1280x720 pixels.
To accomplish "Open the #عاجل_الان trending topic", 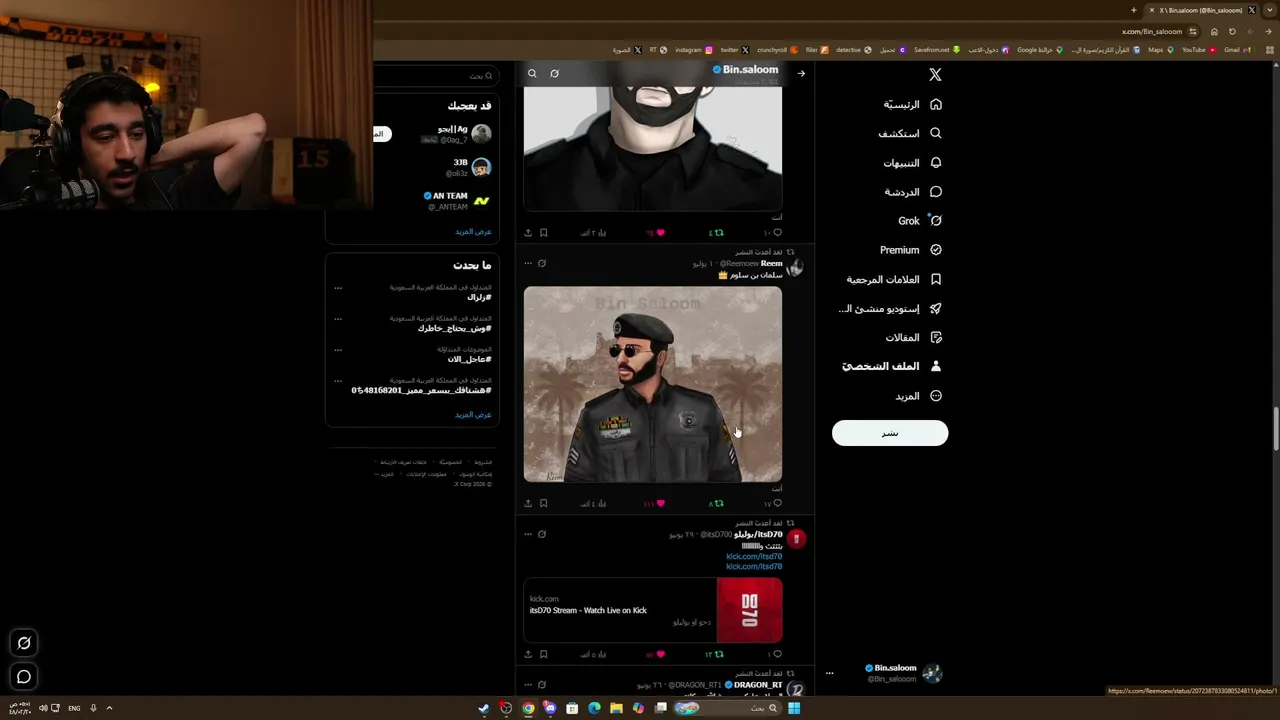I will pyautogui.click(x=469, y=359).
